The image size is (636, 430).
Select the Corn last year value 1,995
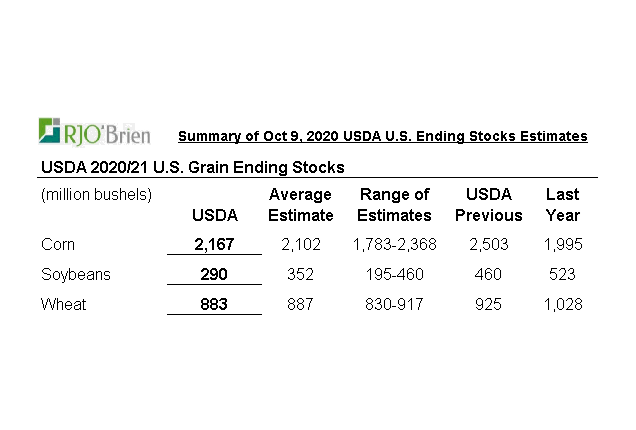pos(562,244)
